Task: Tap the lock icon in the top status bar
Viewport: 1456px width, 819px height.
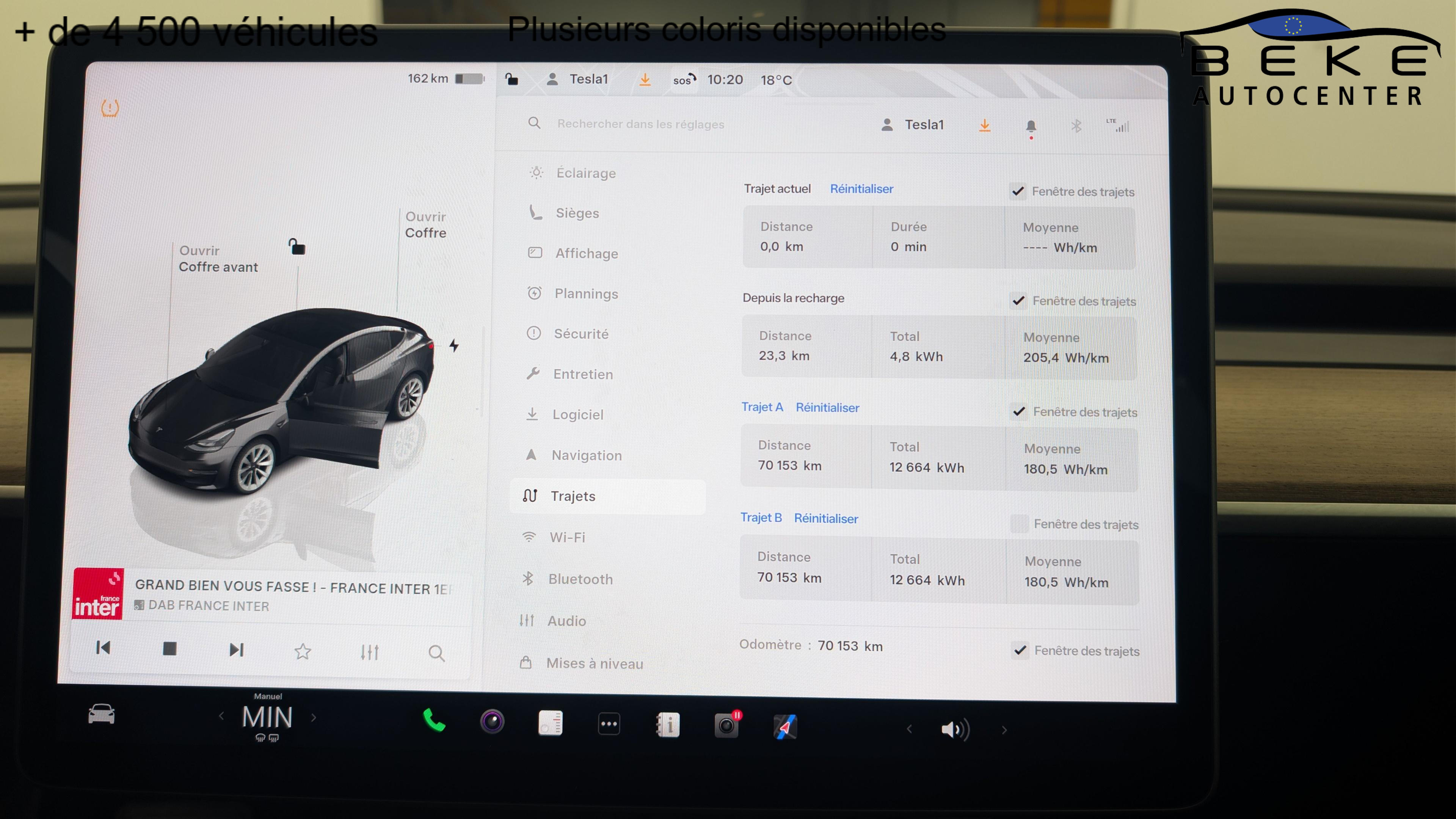Action: [x=511, y=79]
